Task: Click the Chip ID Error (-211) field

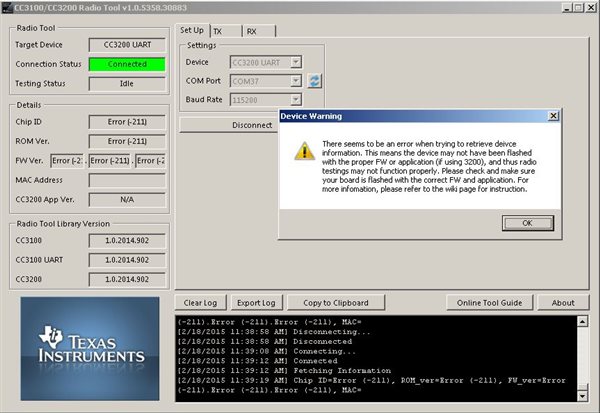Action: pyautogui.click(x=127, y=122)
